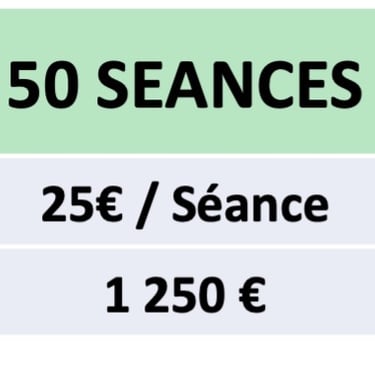Screen dimensions: 375x366
Task: Click the number "50" in the header
Action: point(41,85)
